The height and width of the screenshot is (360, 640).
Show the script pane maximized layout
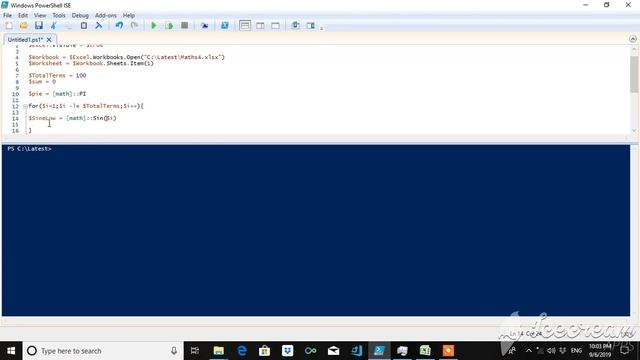[x=276, y=25]
